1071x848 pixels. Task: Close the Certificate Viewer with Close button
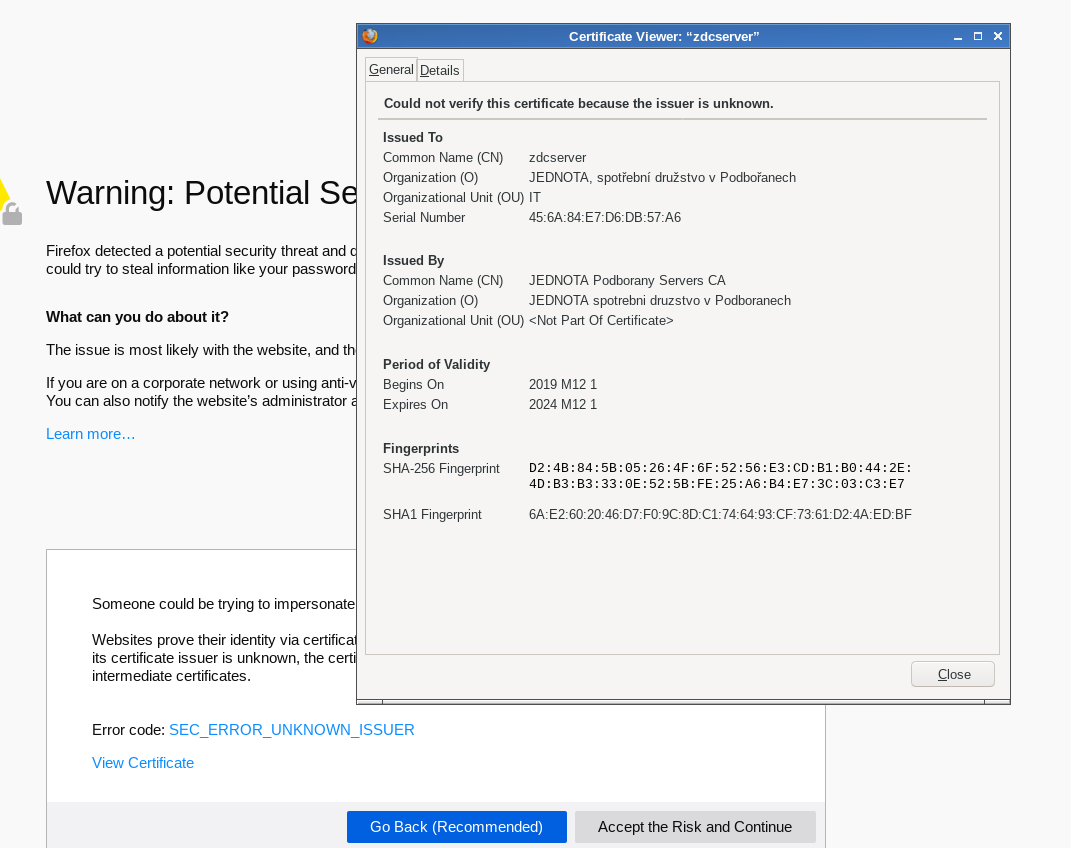pos(953,675)
